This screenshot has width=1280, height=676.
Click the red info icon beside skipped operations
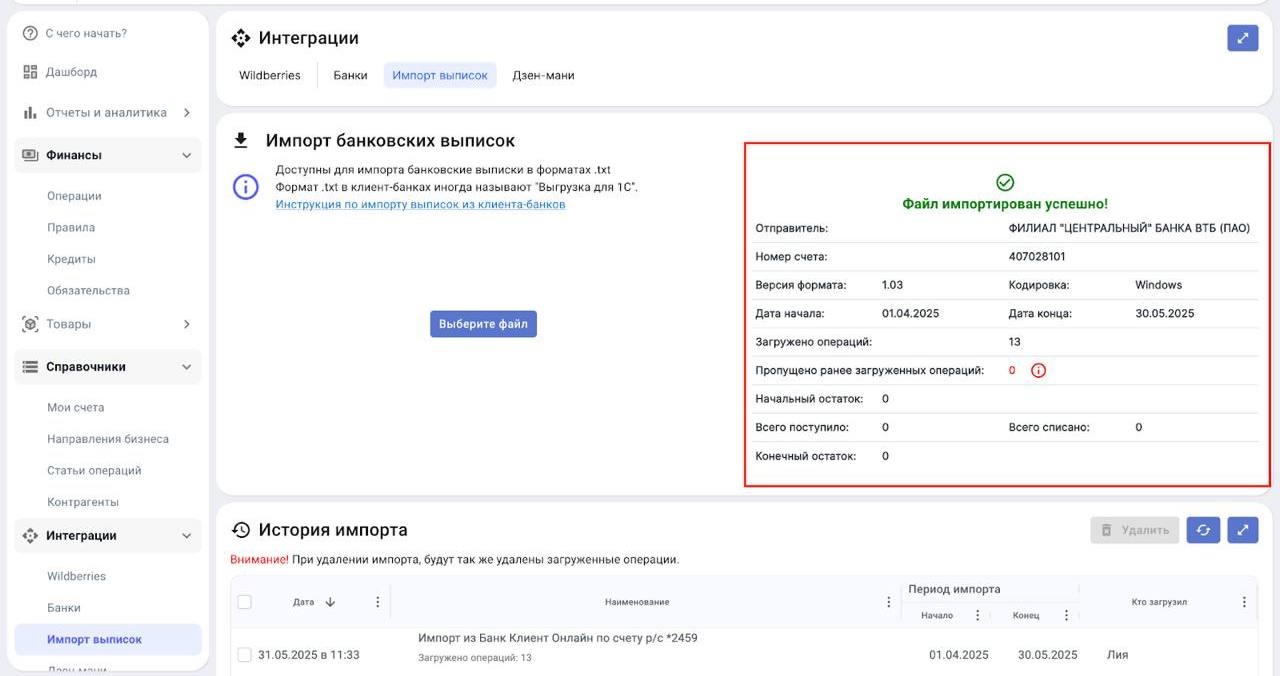[1038, 371]
